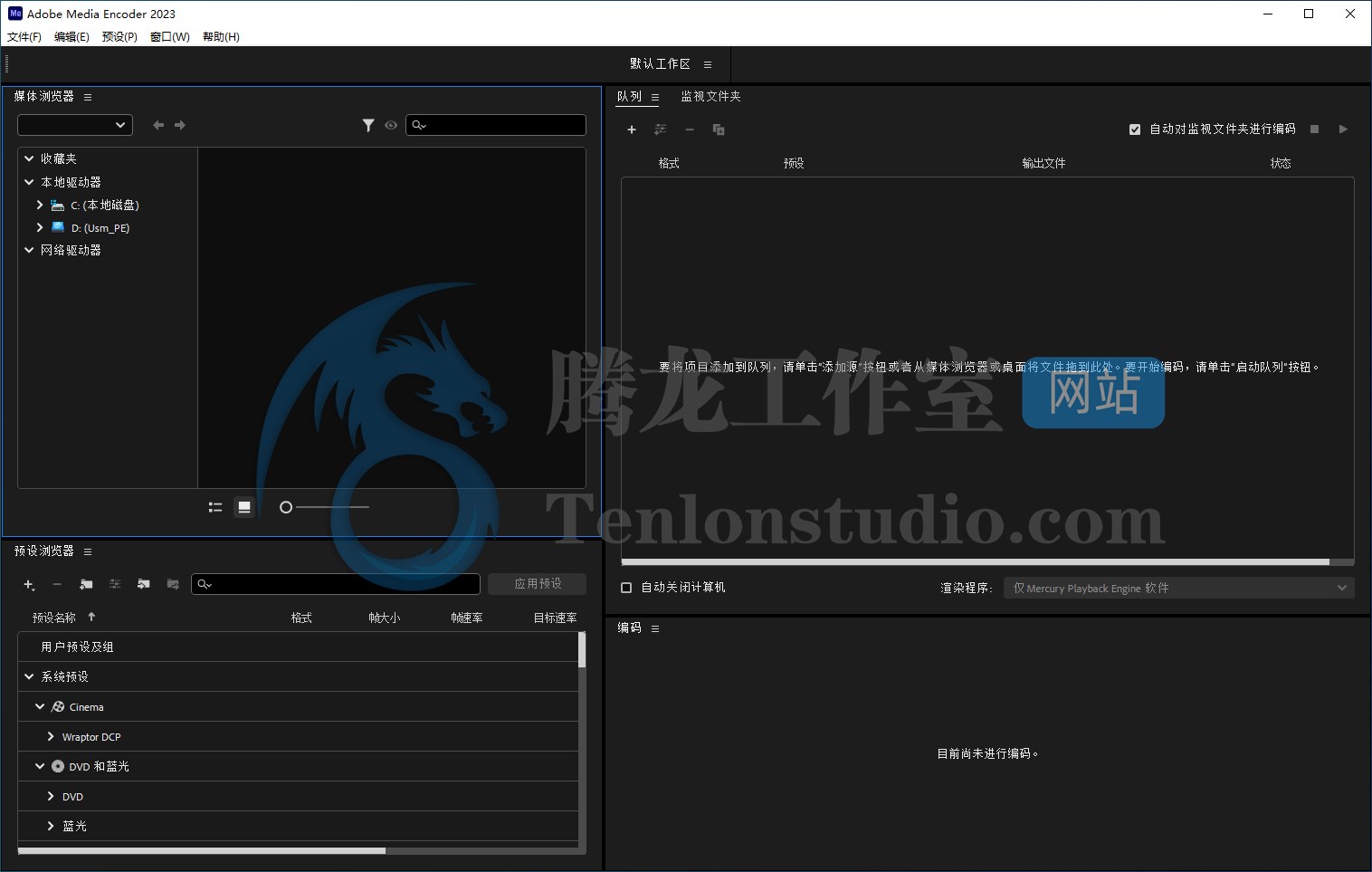Open the 窗口(W) menu
Screen dimensions: 1372x872
coord(170,37)
